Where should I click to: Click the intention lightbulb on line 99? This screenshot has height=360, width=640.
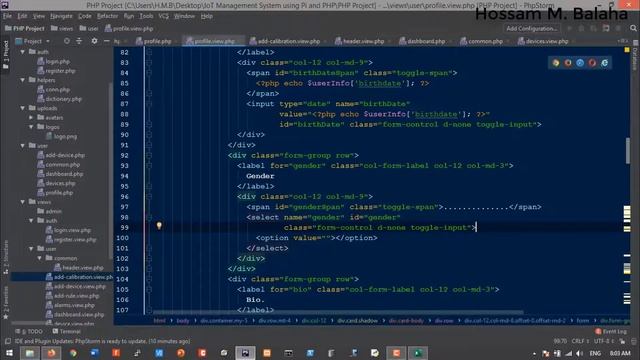pyautogui.click(x=159, y=226)
